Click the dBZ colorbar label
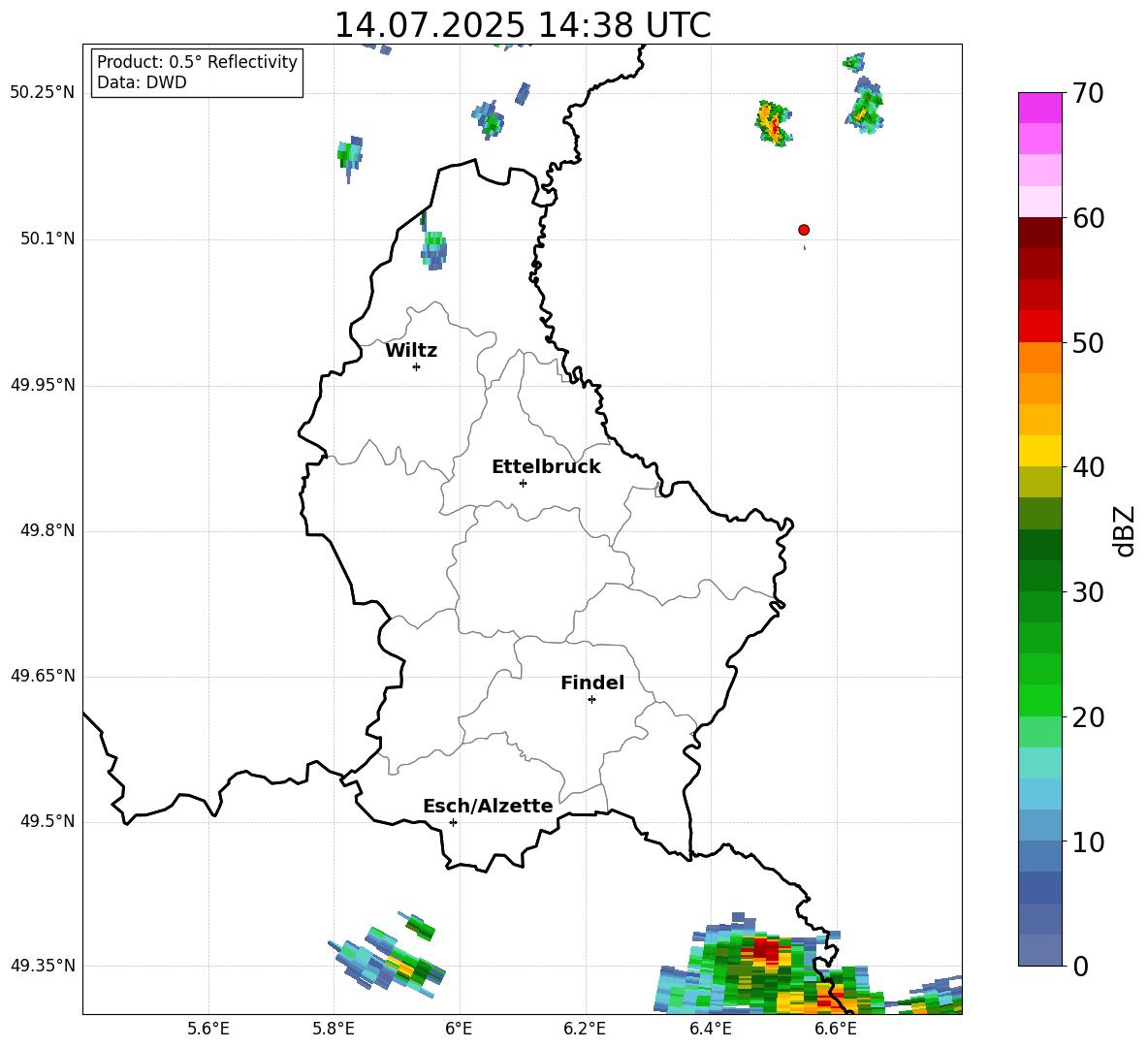 click(x=1126, y=530)
